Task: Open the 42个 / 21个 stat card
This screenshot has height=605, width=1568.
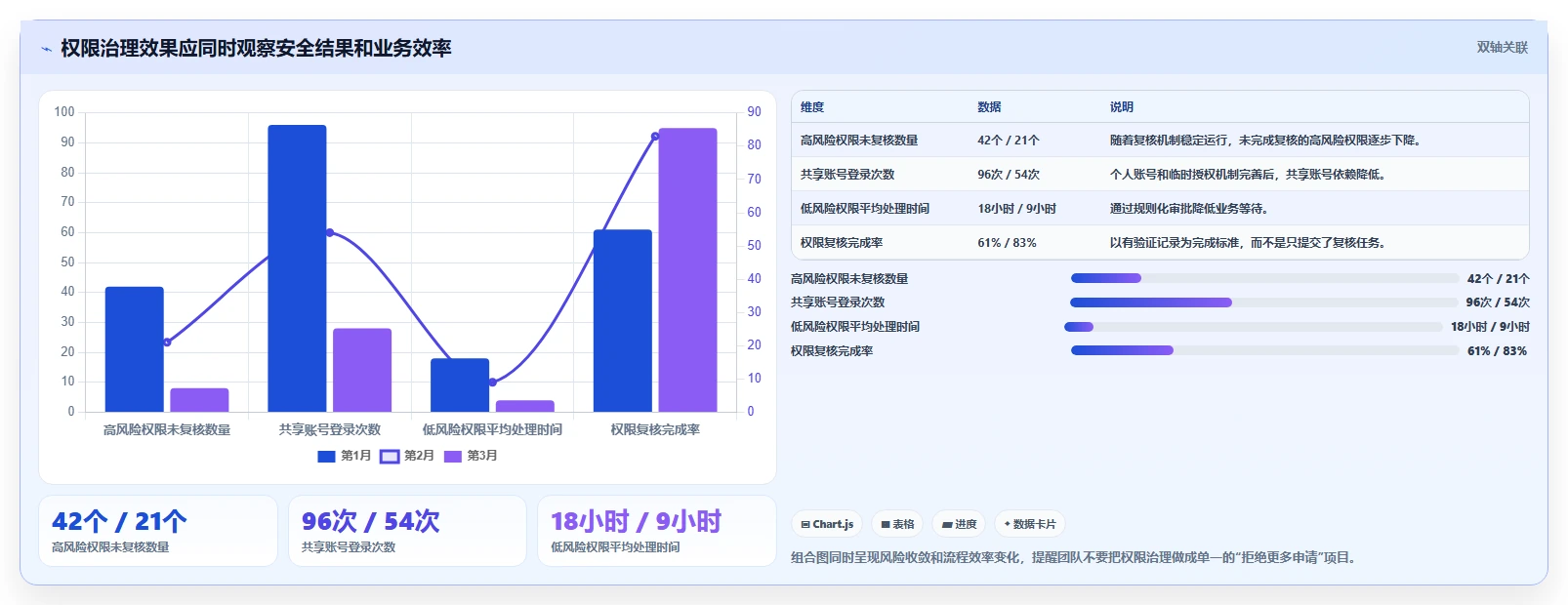Action: 158,531
